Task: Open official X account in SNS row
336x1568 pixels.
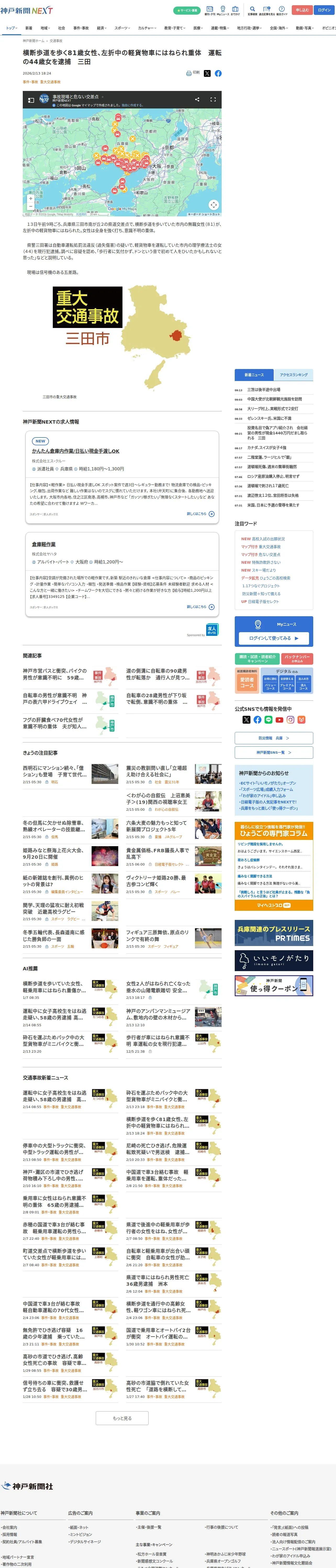Action: coord(246,720)
